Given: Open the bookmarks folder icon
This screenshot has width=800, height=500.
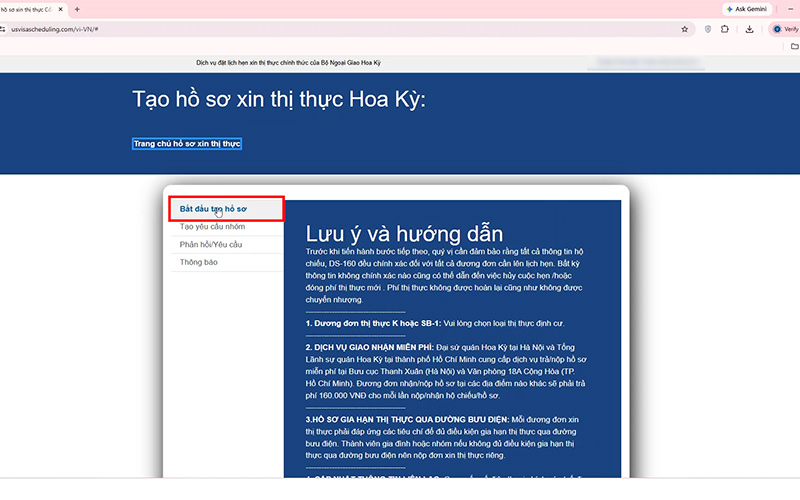Looking at the screenshot, I should pyautogui.click(x=794, y=46).
